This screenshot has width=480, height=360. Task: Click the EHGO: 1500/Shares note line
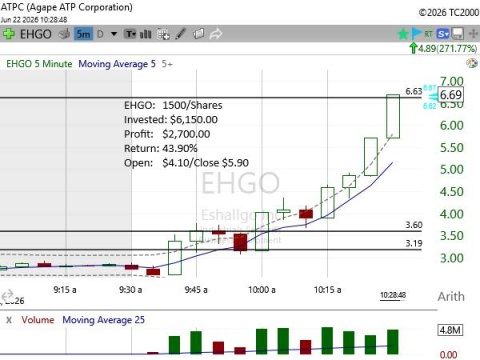(x=173, y=105)
